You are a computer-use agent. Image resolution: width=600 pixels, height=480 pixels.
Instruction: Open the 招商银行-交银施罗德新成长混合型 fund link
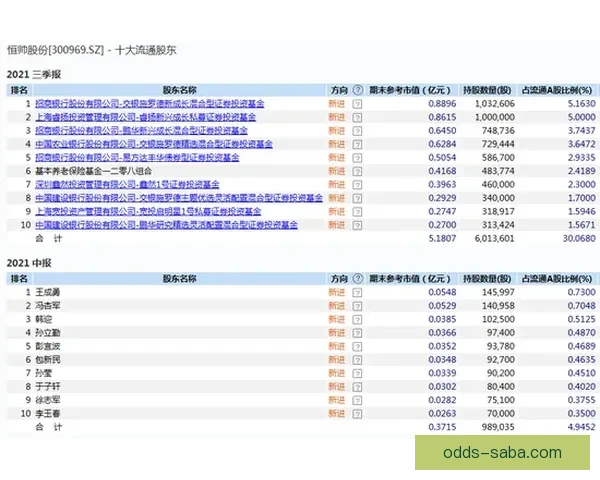point(150,104)
